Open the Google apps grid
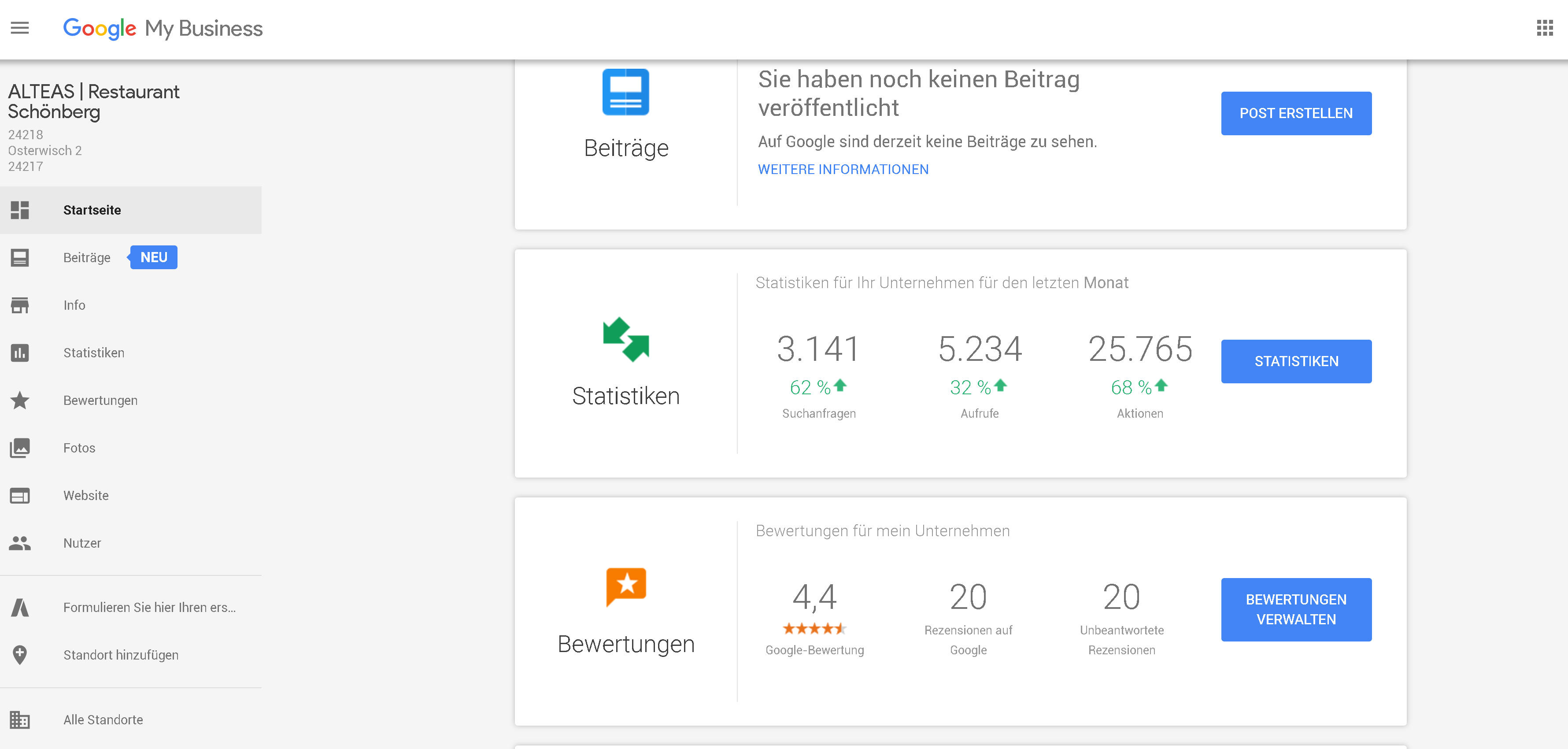 click(1544, 28)
